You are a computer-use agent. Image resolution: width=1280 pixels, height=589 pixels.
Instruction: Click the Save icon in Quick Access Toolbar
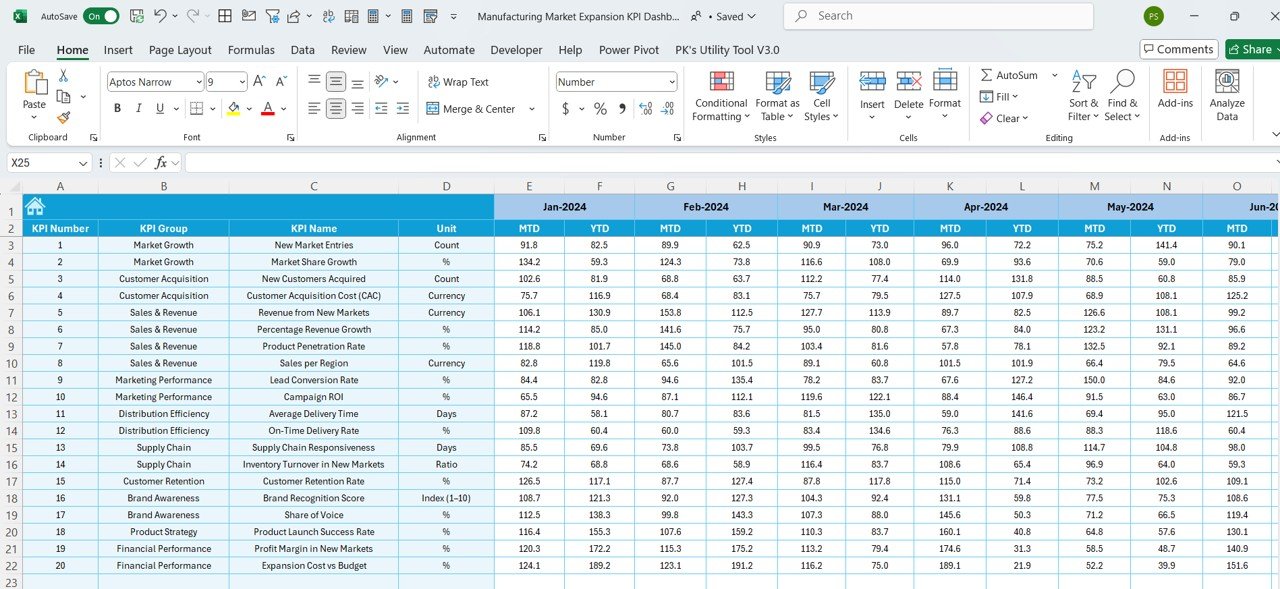pos(136,16)
